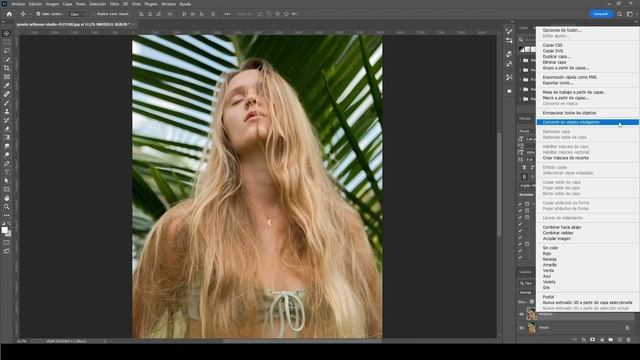The image size is (640, 360).
Task: Click the foreground color swatch
Action: pos(4,230)
